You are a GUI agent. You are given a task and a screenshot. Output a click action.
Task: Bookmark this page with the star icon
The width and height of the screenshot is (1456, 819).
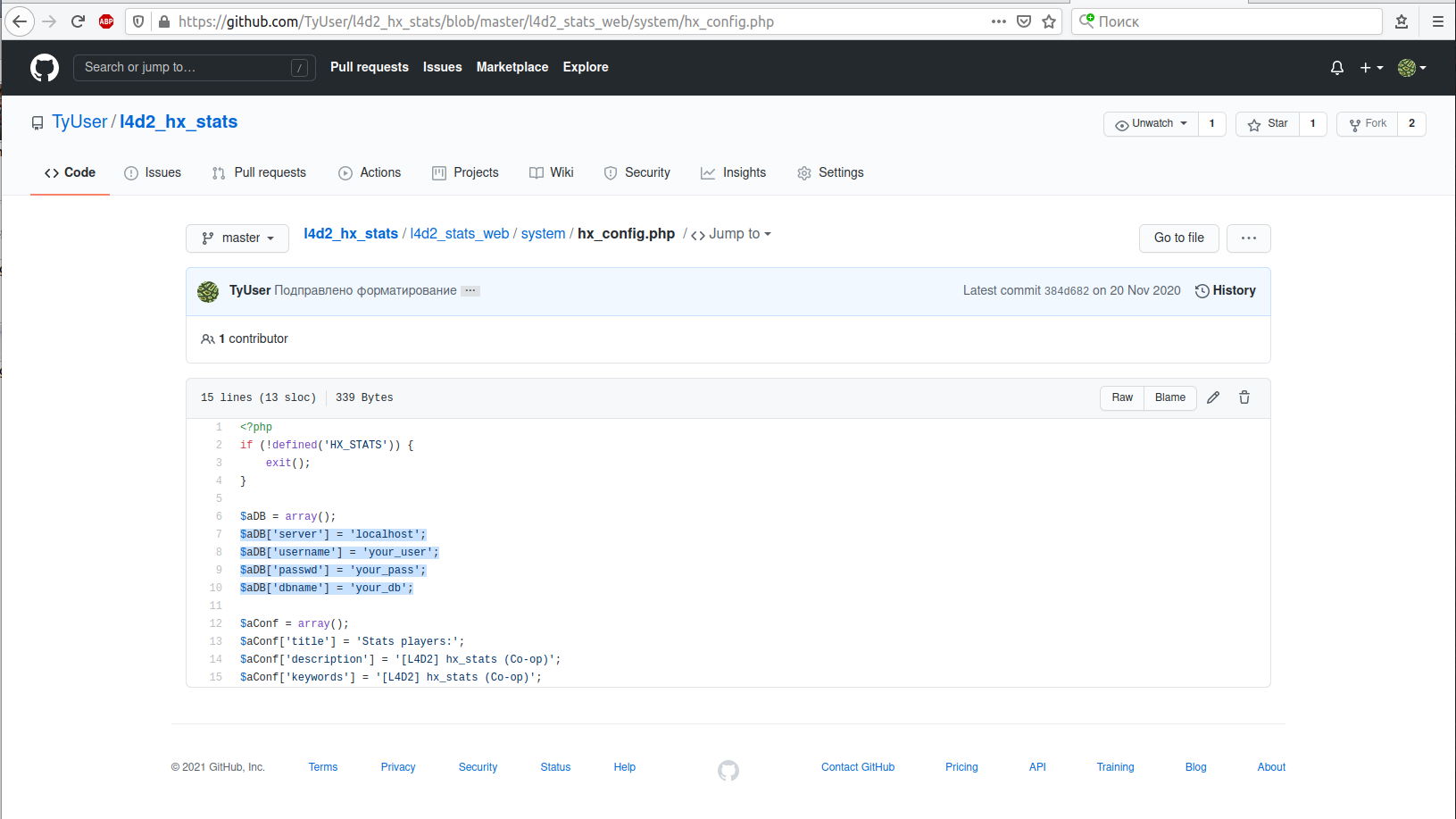point(1049,21)
